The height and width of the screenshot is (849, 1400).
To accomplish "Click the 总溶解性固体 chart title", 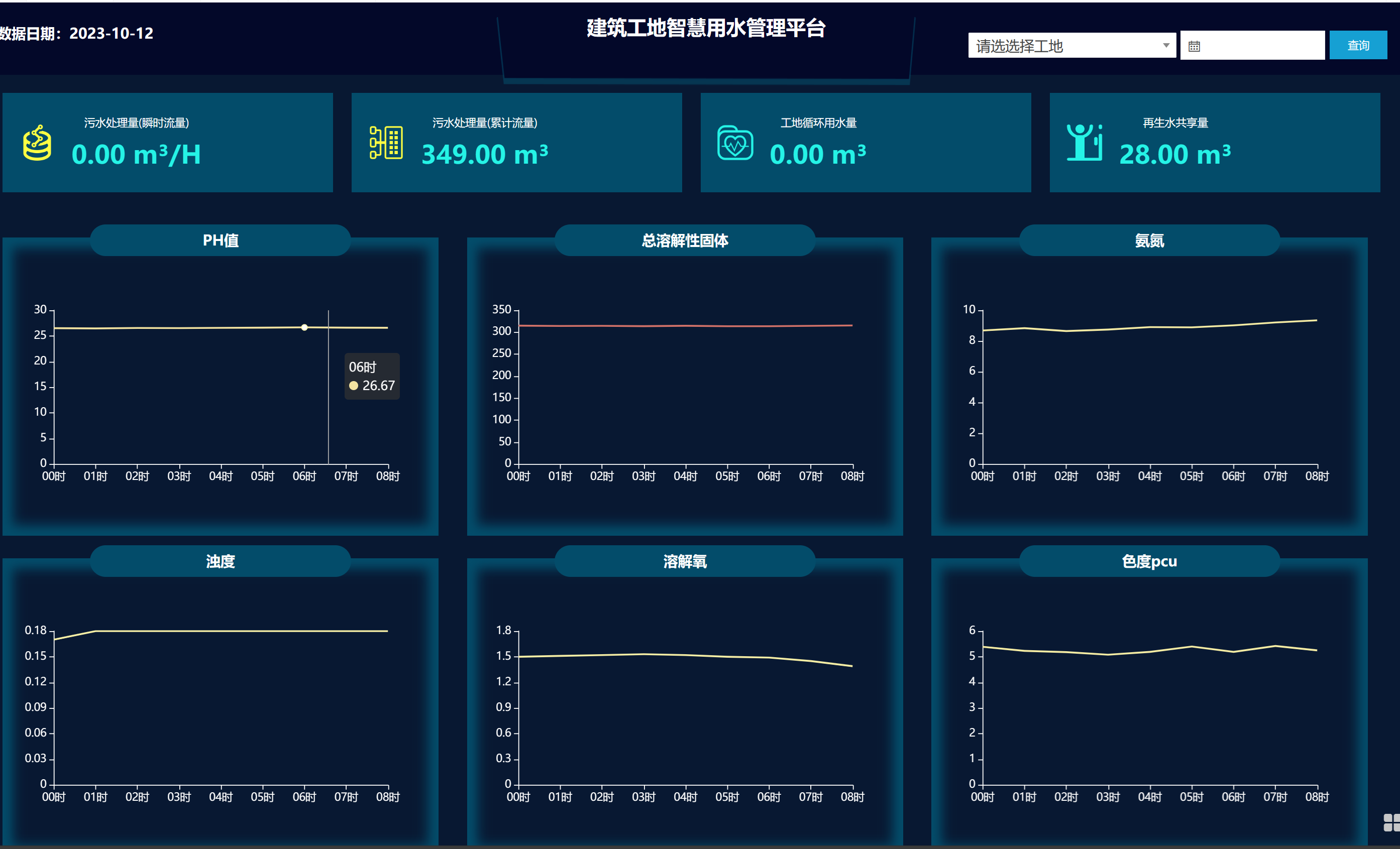I will coord(685,240).
